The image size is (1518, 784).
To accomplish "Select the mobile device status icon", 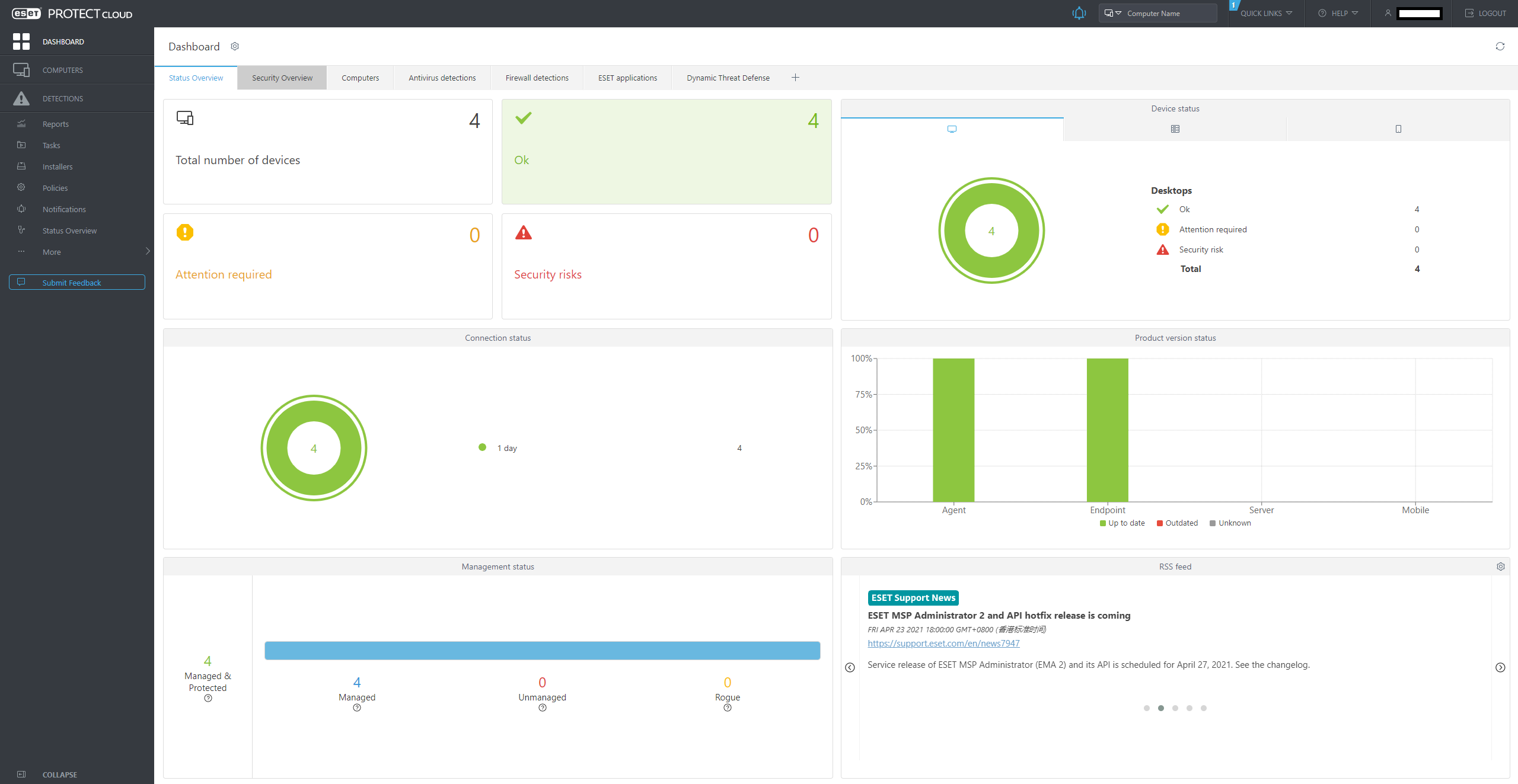I will tap(1398, 129).
